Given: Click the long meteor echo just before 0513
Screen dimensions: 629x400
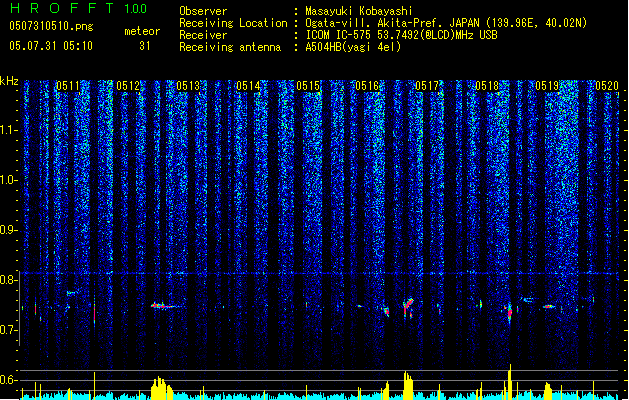Looking at the screenshot, I should (164, 306).
